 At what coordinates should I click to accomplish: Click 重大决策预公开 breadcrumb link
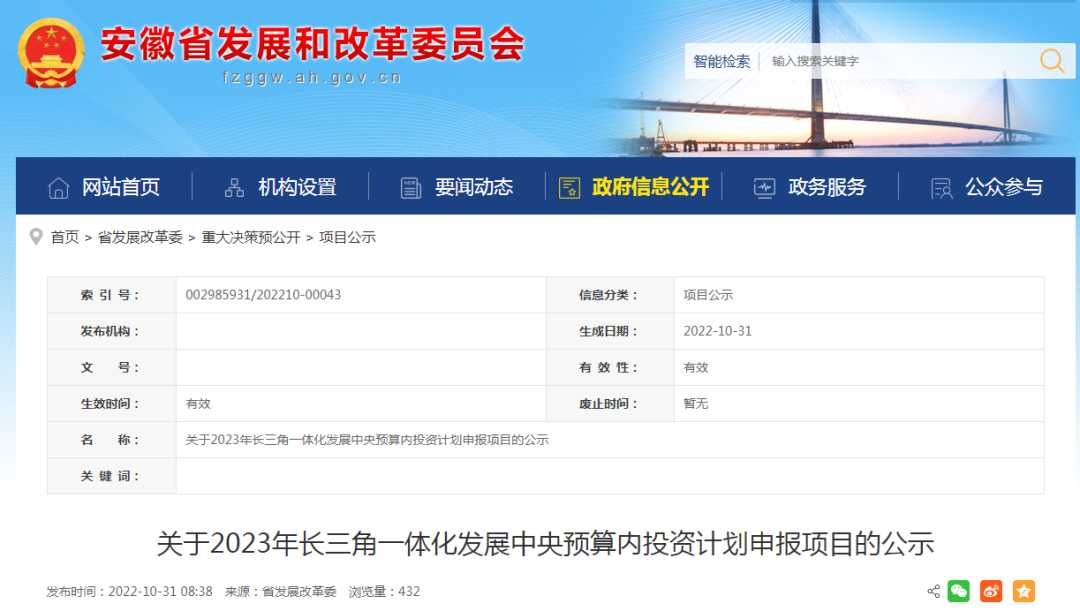251,237
